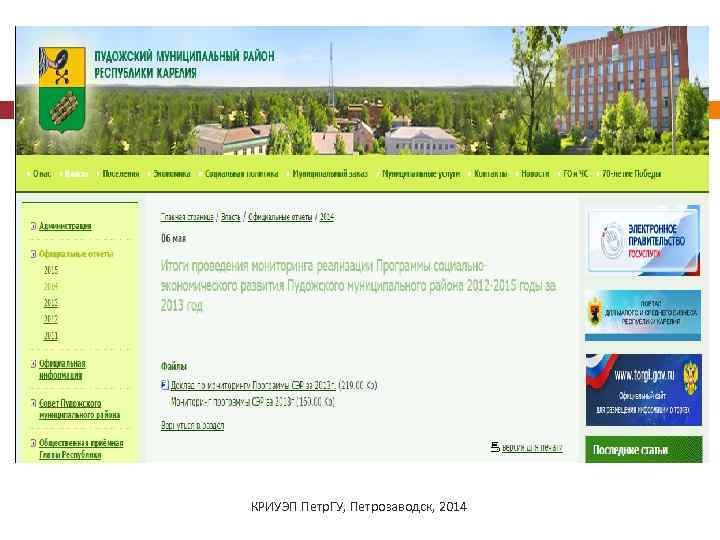Open Совет Пудожского муниципального района link

79,409
